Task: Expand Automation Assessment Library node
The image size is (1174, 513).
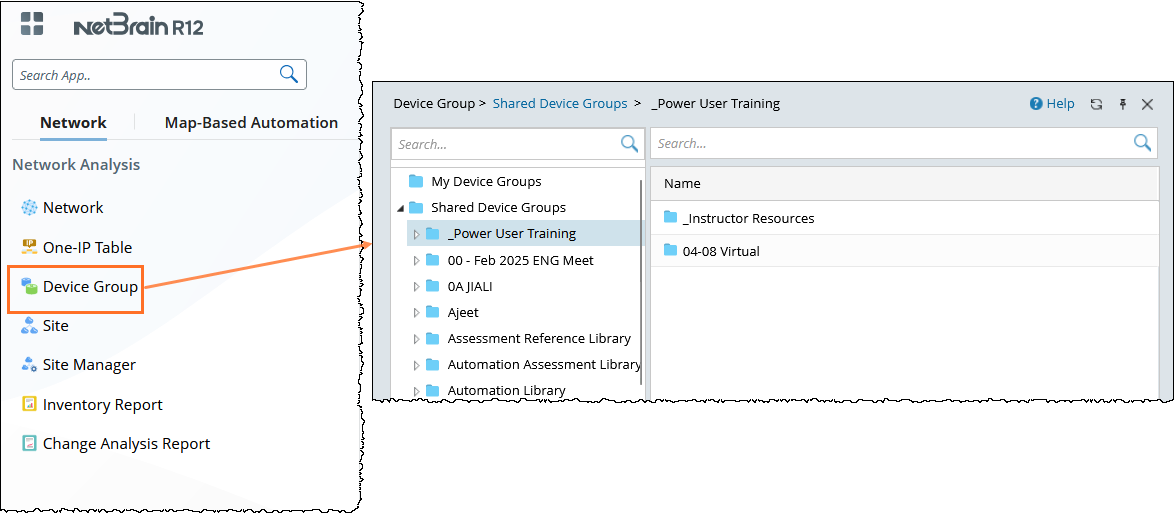Action: pyautogui.click(x=416, y=365)
